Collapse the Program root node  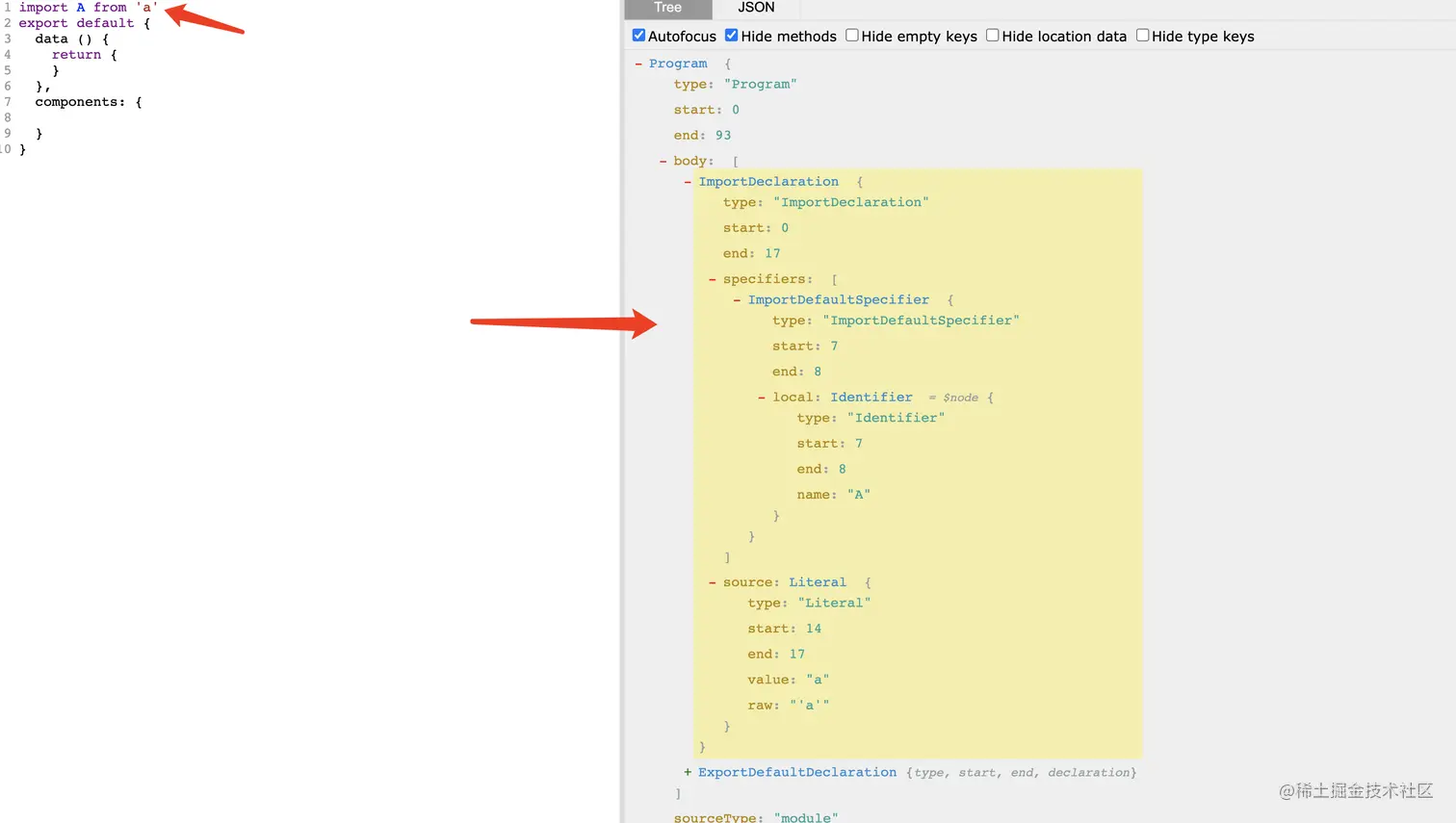[x=638, y=64]
